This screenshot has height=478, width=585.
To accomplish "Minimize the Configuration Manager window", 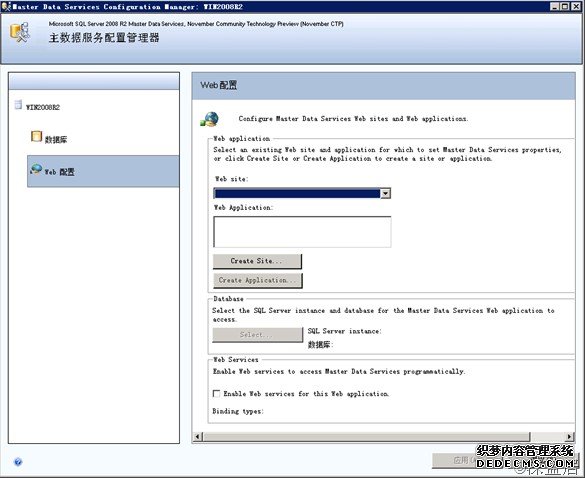I will (555, 6).
